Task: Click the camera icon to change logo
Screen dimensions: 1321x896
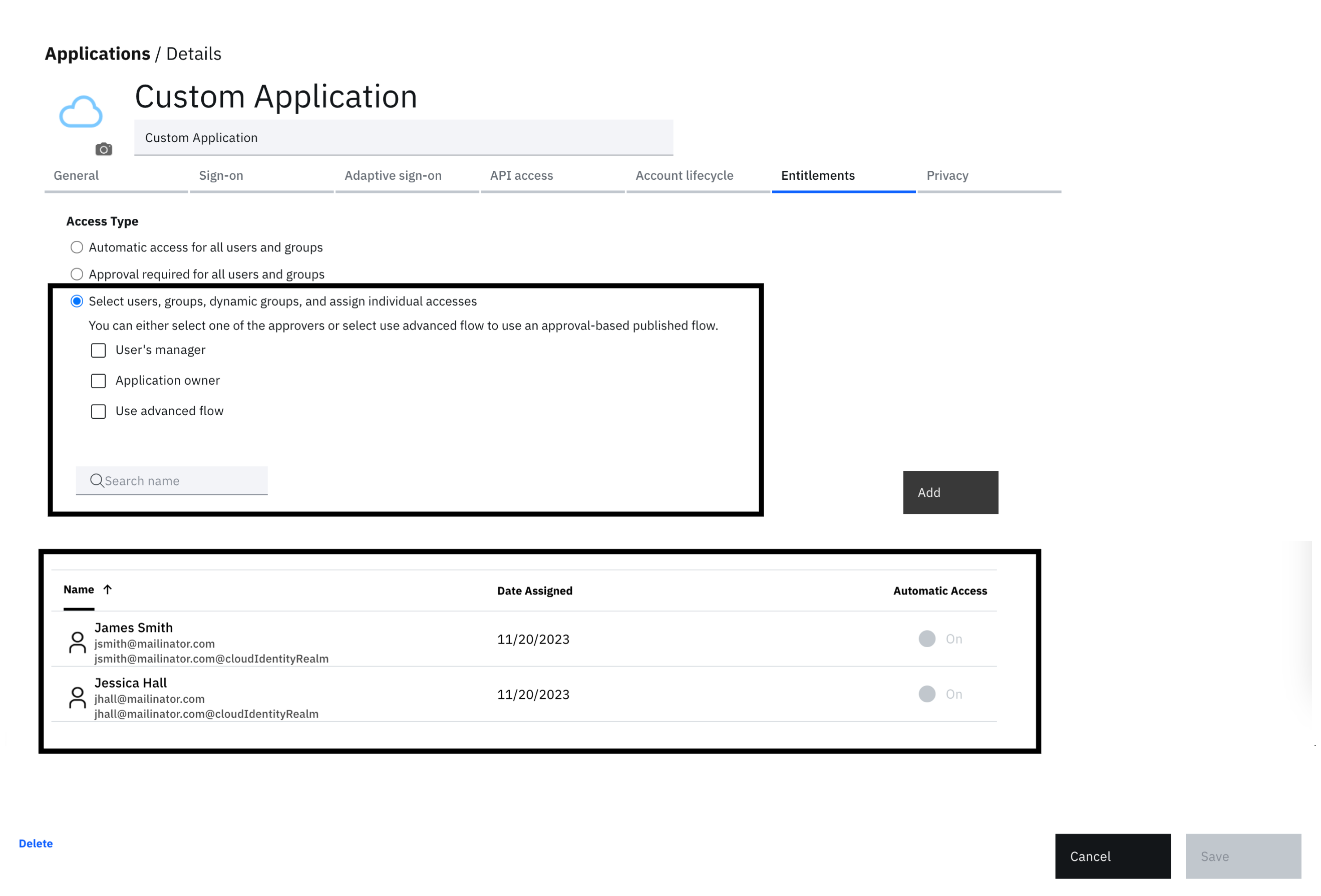Action: [104, 150]
